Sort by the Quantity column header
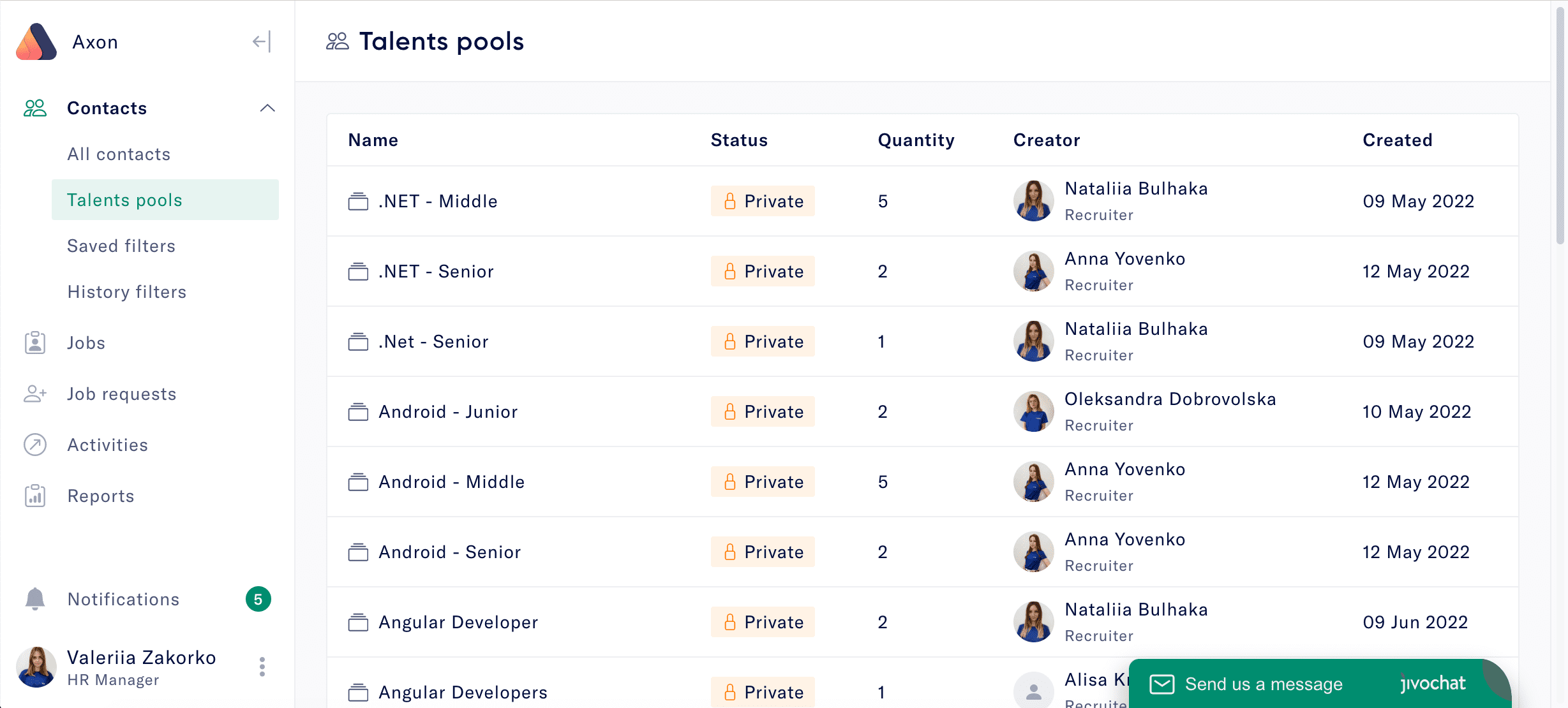This screenshot has height=708, width=1568. coord(916,140)
